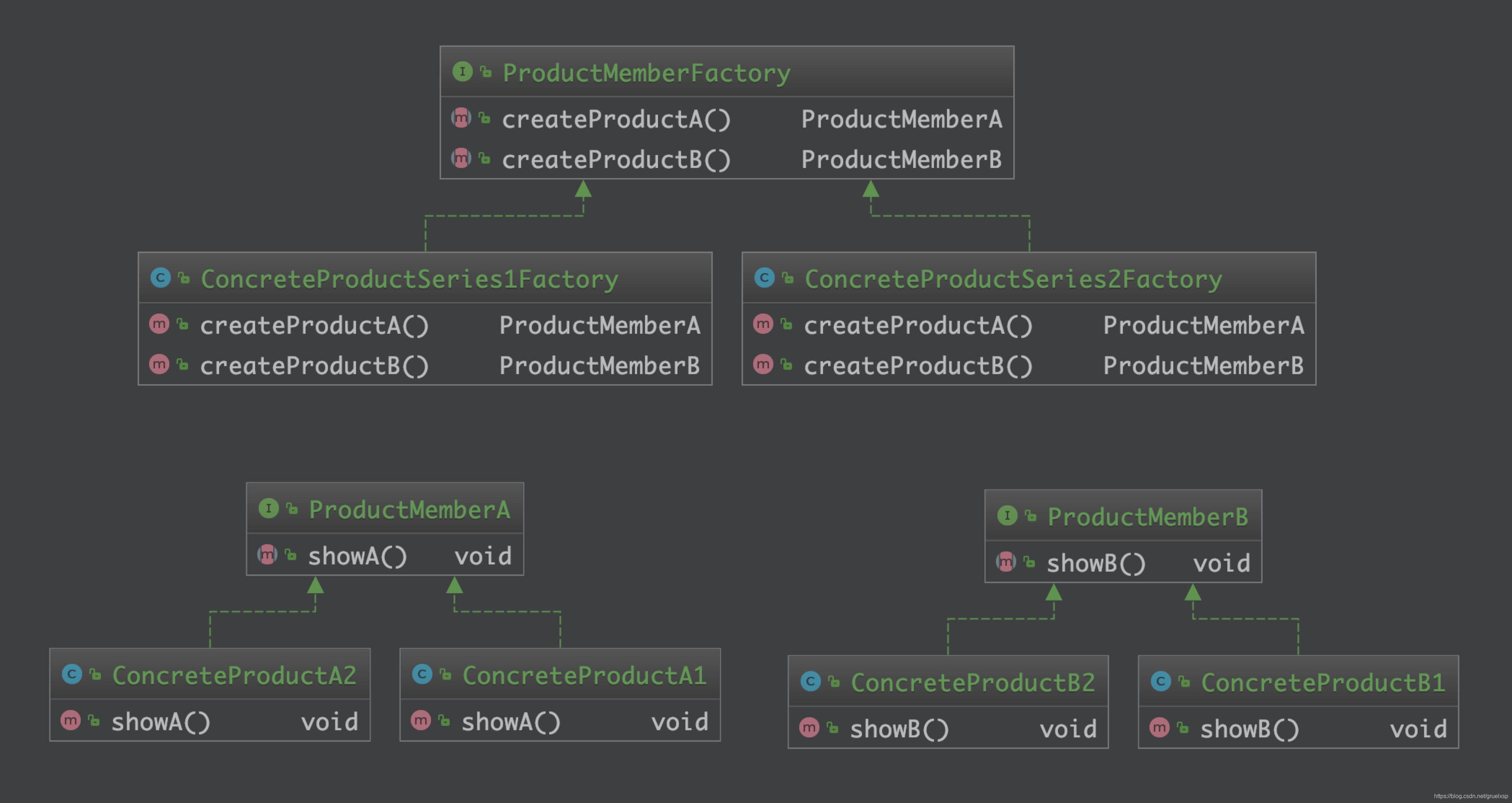The width and height of the screenshot is (1512, 803).
Task: Click the class icon of ConcreteProductB2
Action: coord(810,681)
